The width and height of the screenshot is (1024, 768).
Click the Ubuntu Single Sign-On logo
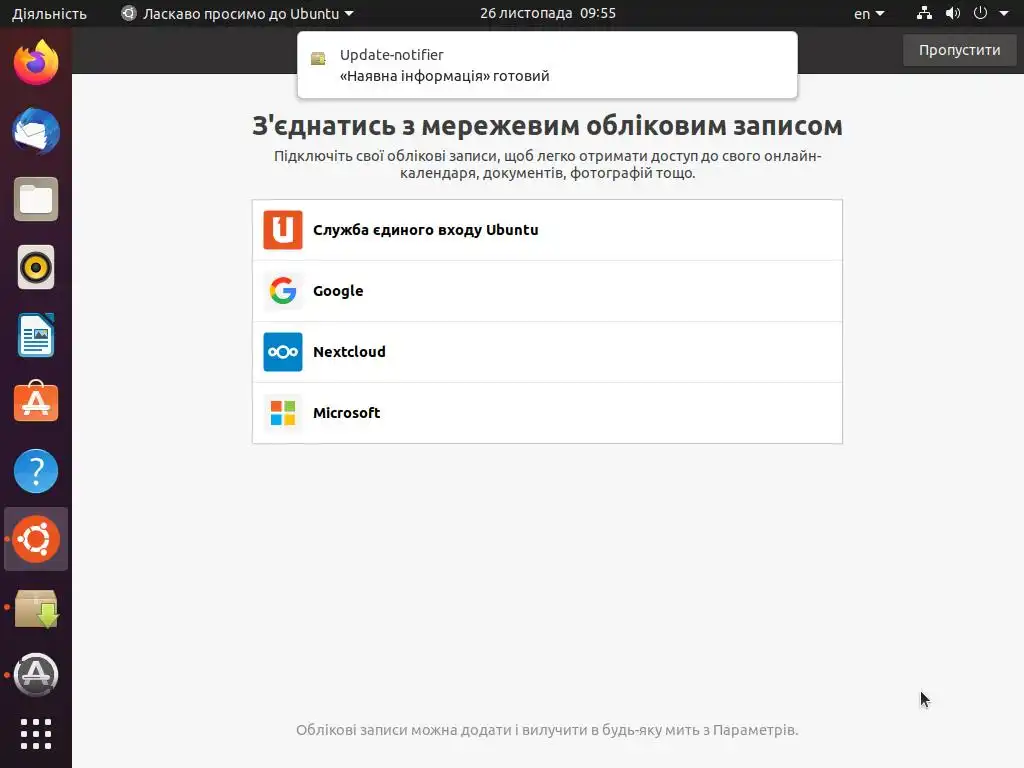point(283,230)
